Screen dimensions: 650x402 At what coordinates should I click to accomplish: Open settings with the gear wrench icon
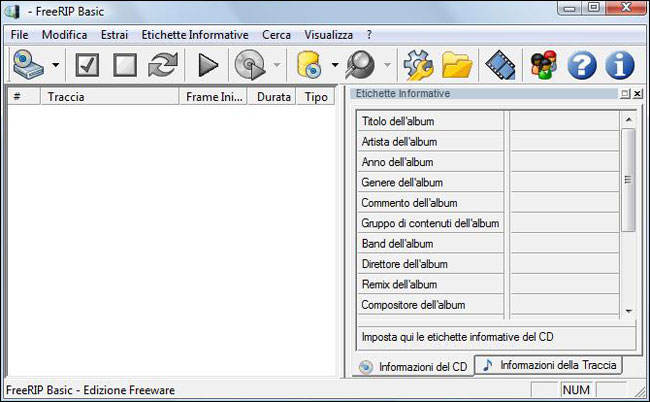pyautogui.click(x=417, y=66)
